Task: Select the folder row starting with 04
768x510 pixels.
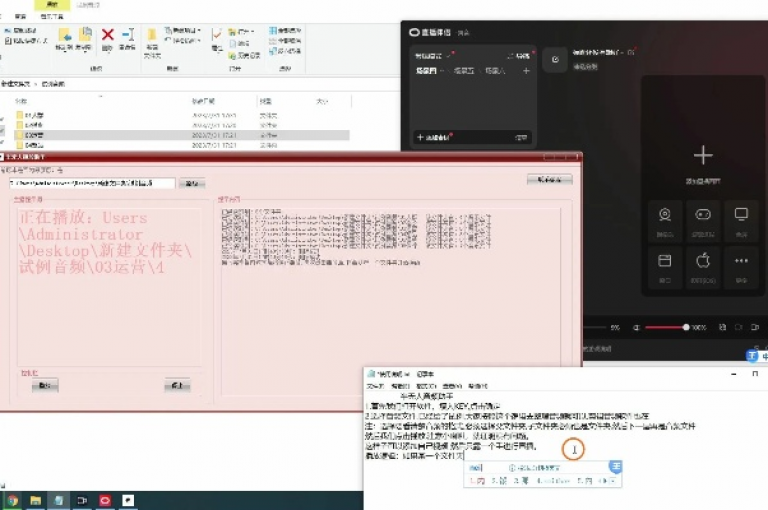Action: (x=181, y=146)
